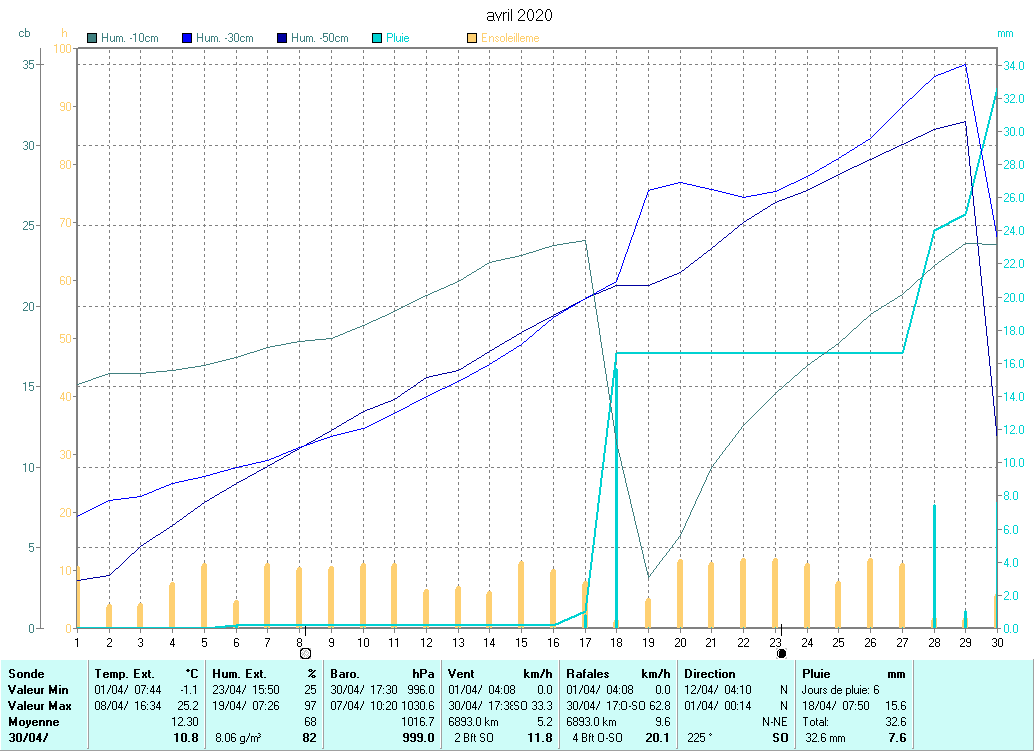The image size is (1034, 751).
Task: Click the Moyenne row label
Action: click(32, 721)
